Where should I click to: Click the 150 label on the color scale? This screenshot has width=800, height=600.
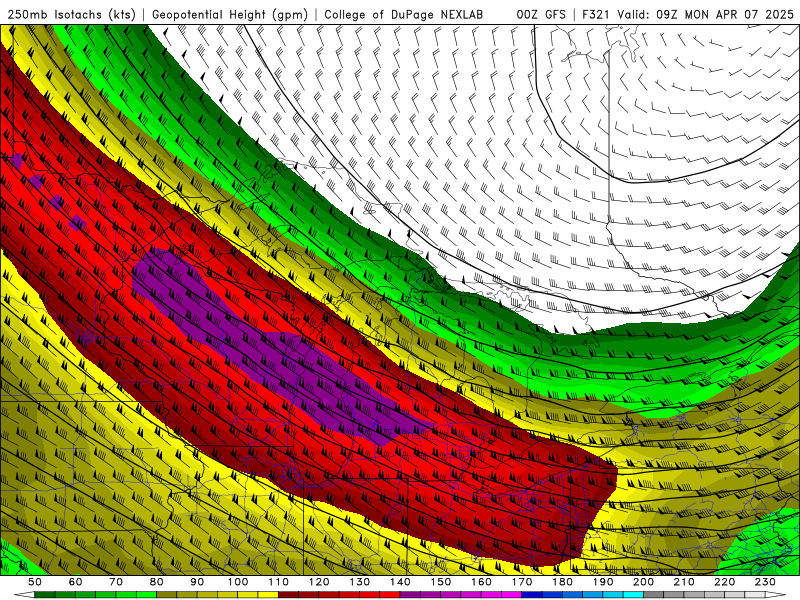441,582
